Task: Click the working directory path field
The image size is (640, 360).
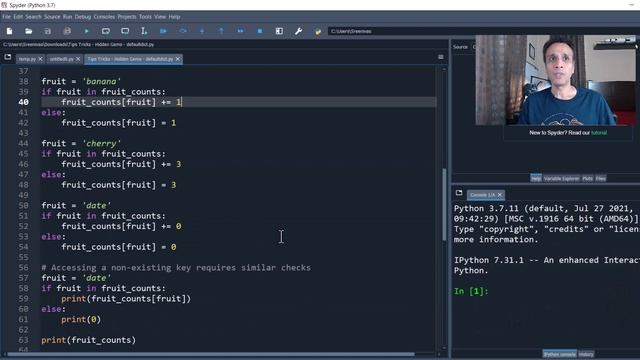Action: pyautogui.click(x=484, y=31)
